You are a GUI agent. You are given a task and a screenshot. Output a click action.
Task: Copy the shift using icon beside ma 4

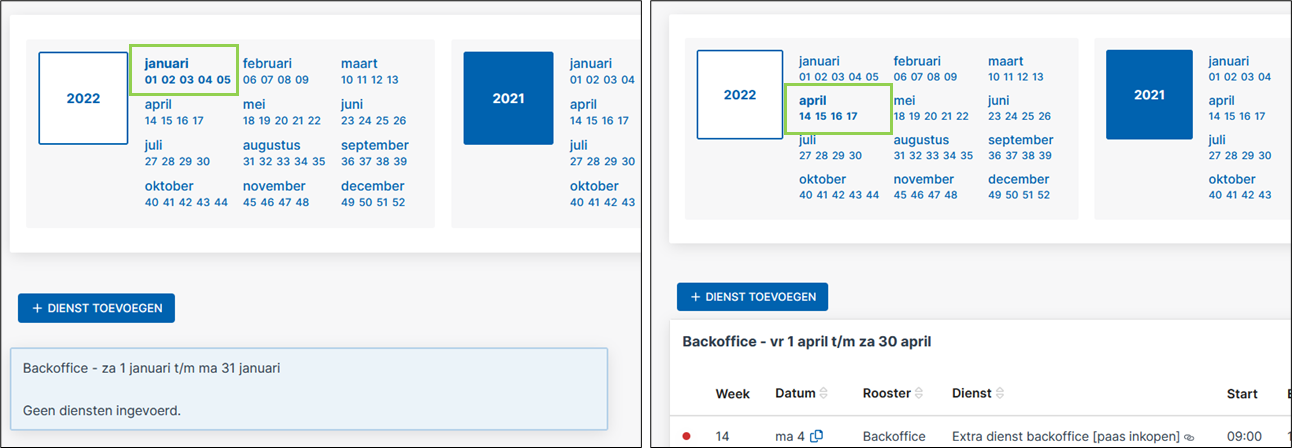click(817, 436)
